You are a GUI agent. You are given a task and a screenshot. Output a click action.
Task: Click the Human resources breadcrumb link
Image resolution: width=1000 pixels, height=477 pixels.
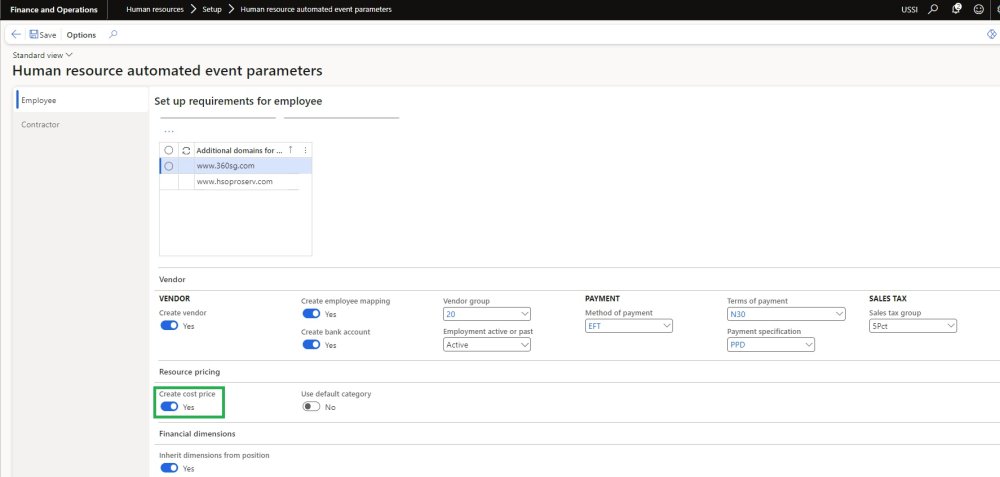click(x=153, y=9)
